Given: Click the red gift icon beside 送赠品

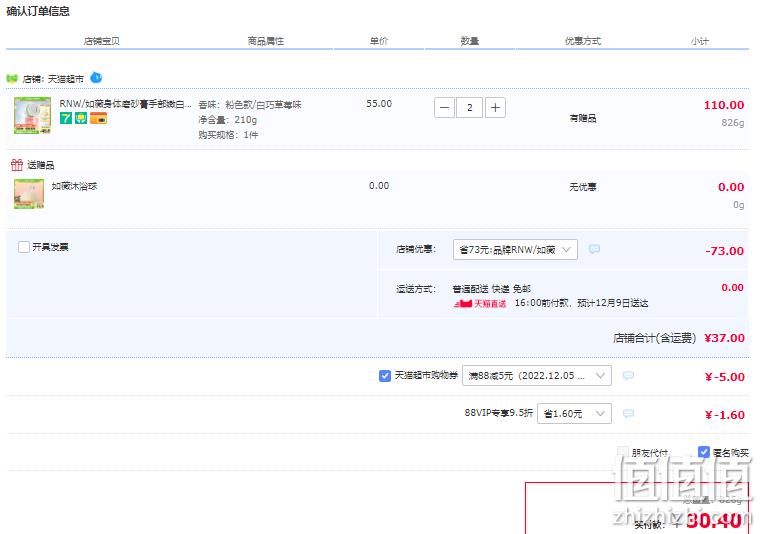Looking at the screenshot, I should (x=17, y=165).
